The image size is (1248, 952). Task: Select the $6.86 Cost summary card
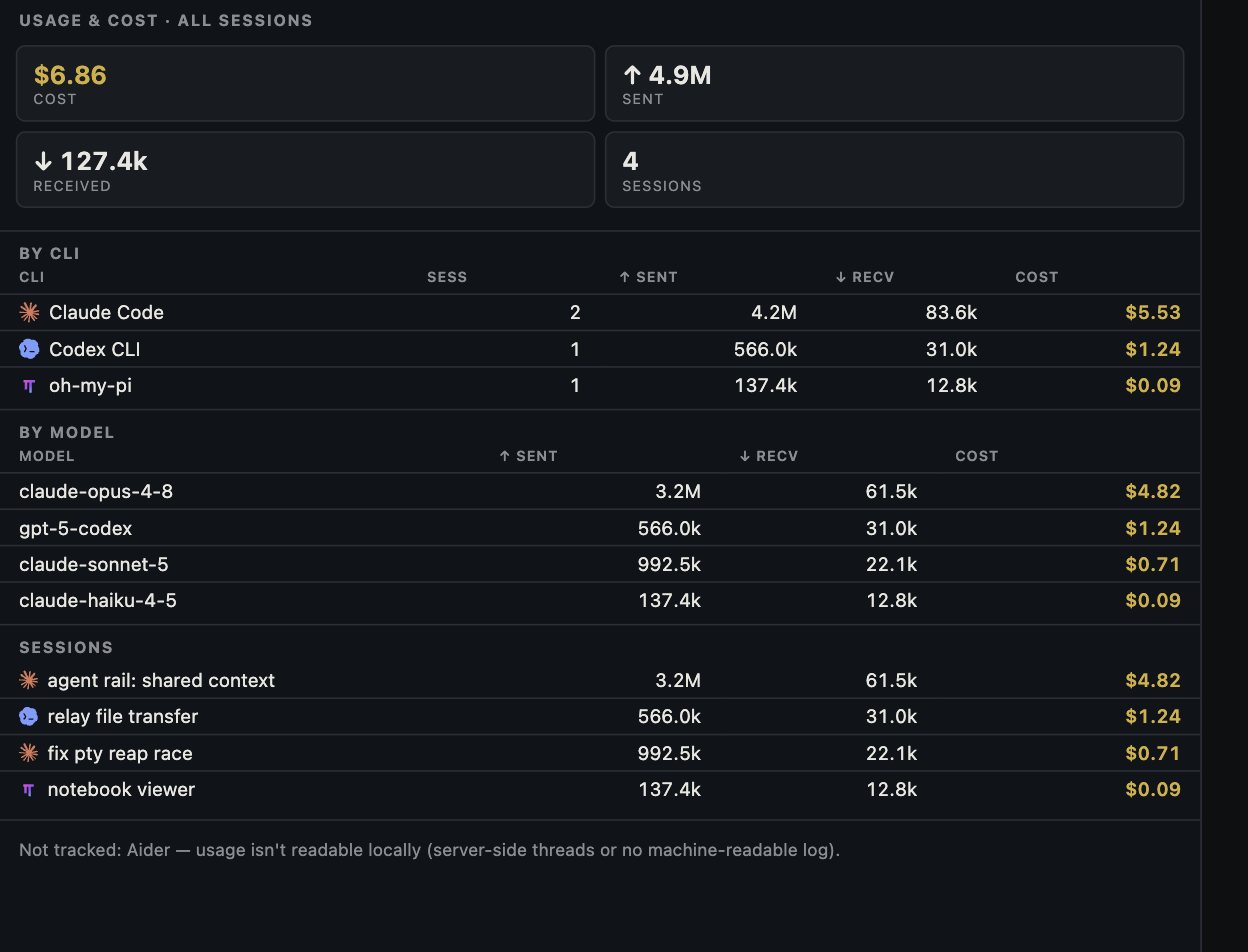pyautogui.click(x=305, y=83)
